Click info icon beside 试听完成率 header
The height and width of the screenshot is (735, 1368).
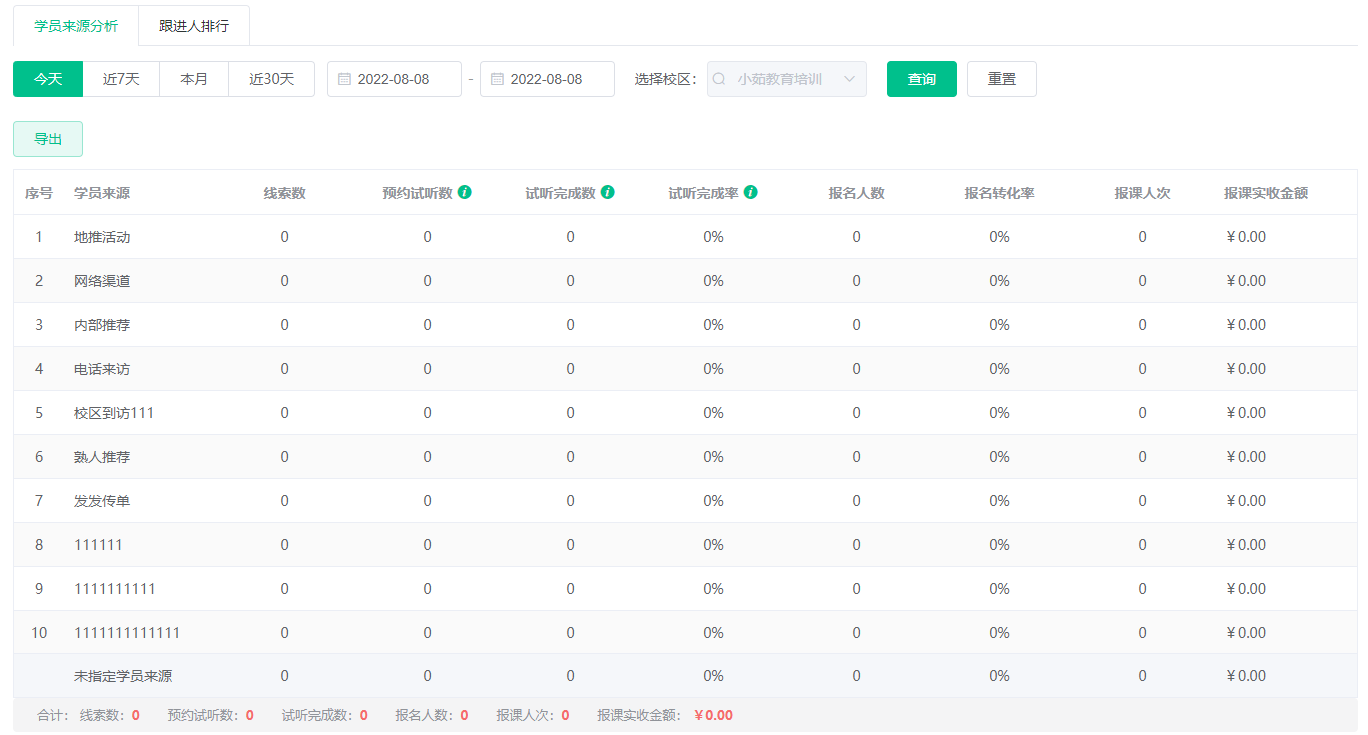[751, 192]
